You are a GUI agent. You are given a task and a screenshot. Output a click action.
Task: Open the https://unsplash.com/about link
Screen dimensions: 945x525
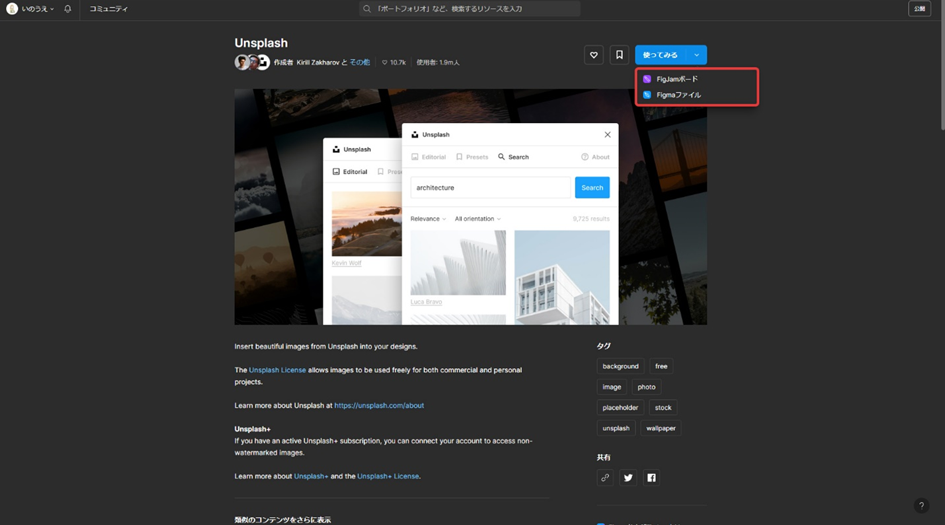pos(379,406)
